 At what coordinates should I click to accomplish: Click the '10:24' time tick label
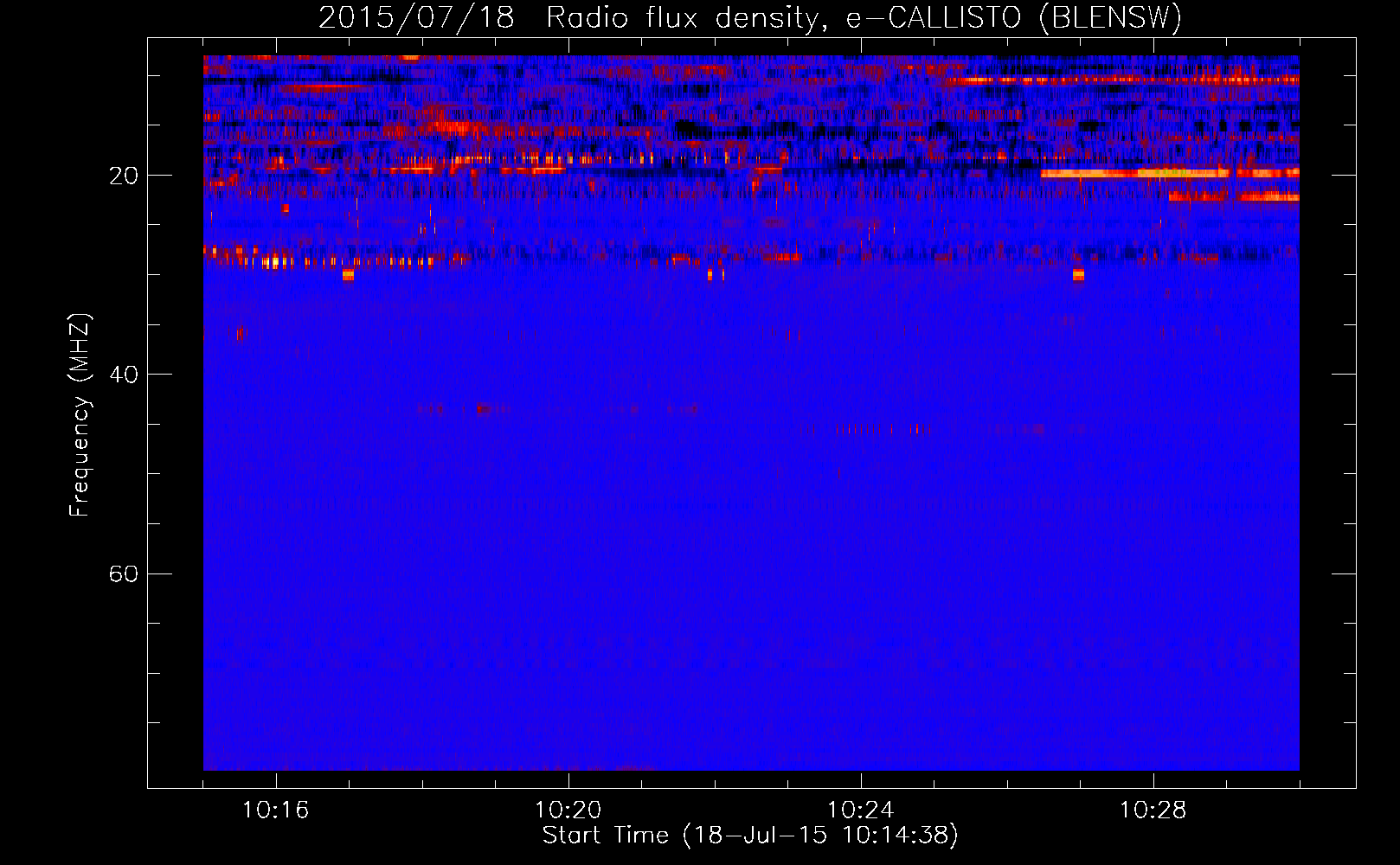(861, 811)
